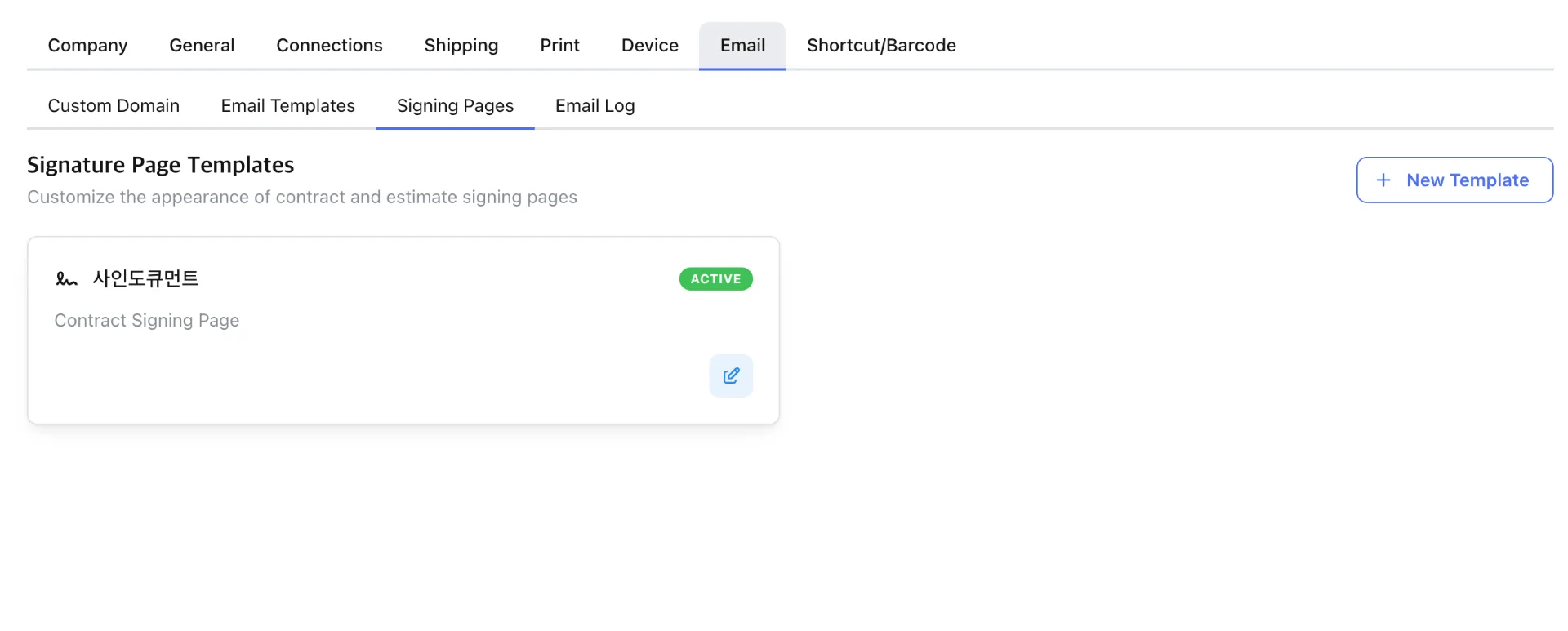Viewport: 1568px width, 631px height.
Task: Click the signature squiggle icon on the card
Action: click(x=66, y=279)
